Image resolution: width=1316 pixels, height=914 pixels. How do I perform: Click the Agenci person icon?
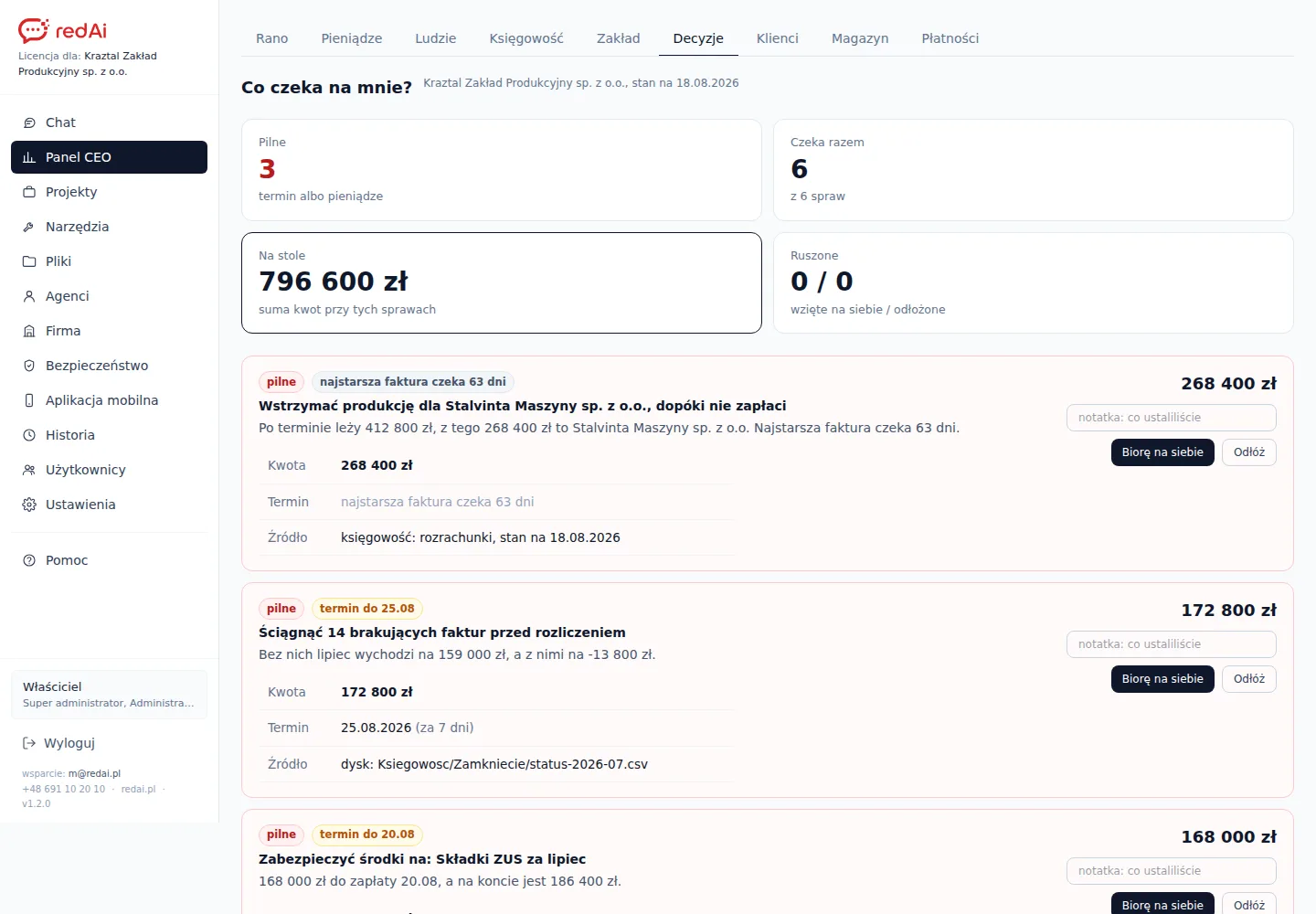click(x=29, y=296)
